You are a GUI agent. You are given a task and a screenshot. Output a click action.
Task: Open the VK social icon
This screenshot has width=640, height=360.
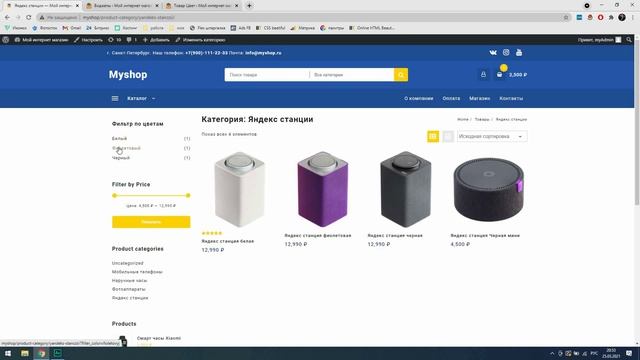point(493,53)
